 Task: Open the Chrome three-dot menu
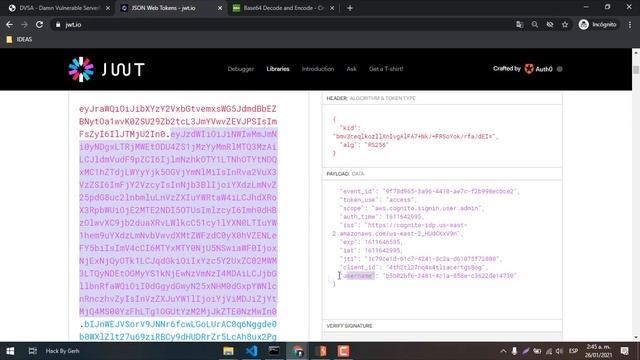click(x=630, y=25)
